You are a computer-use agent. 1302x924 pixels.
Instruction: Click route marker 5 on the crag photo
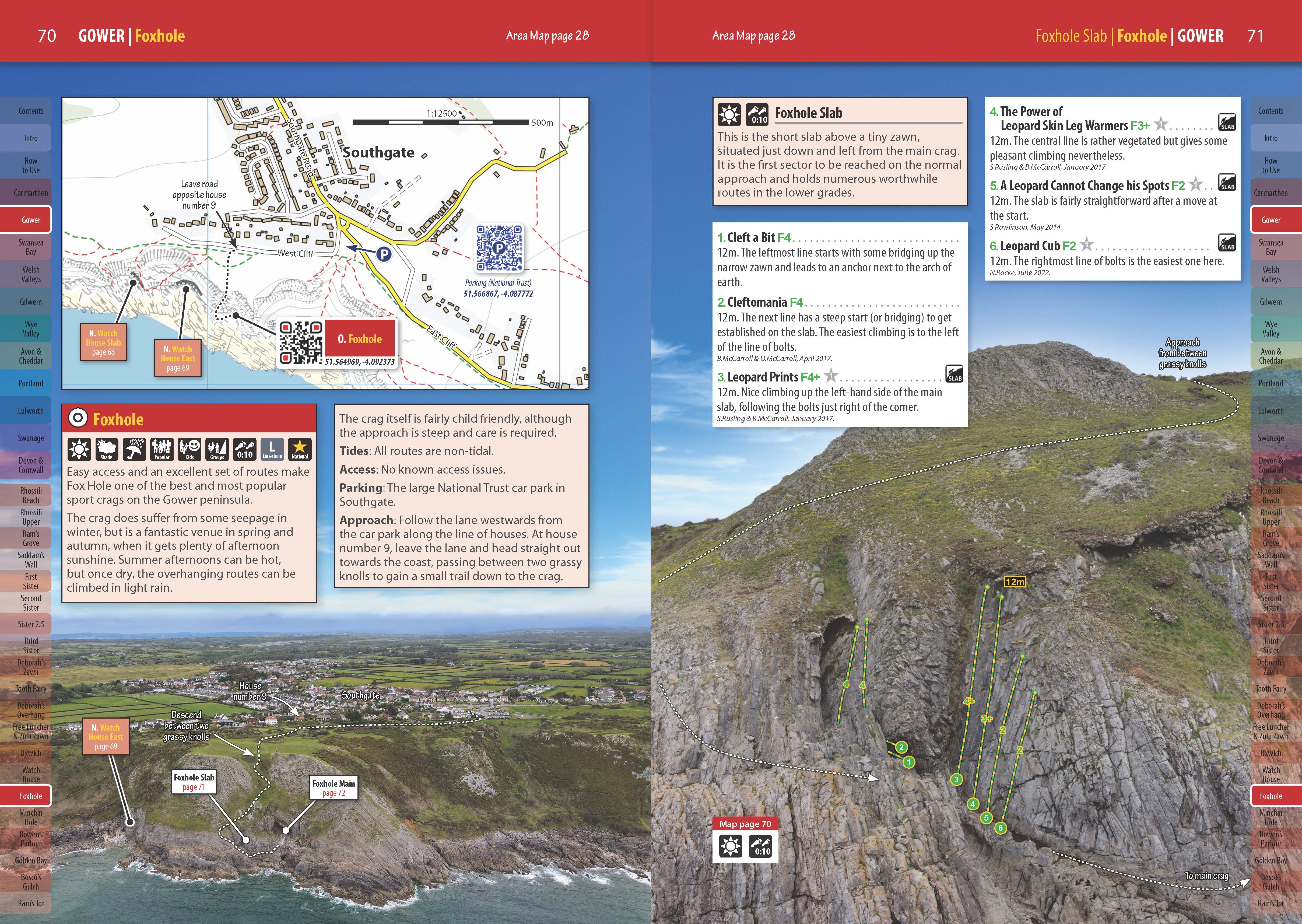pos(987,818)
